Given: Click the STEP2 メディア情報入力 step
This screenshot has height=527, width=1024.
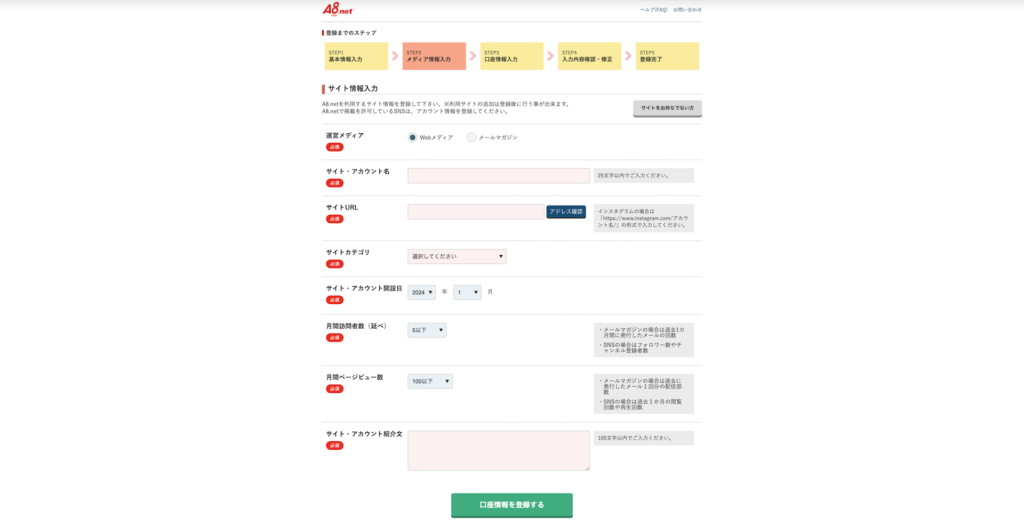Looking at the screenshot, I should (x=434, y=56).
